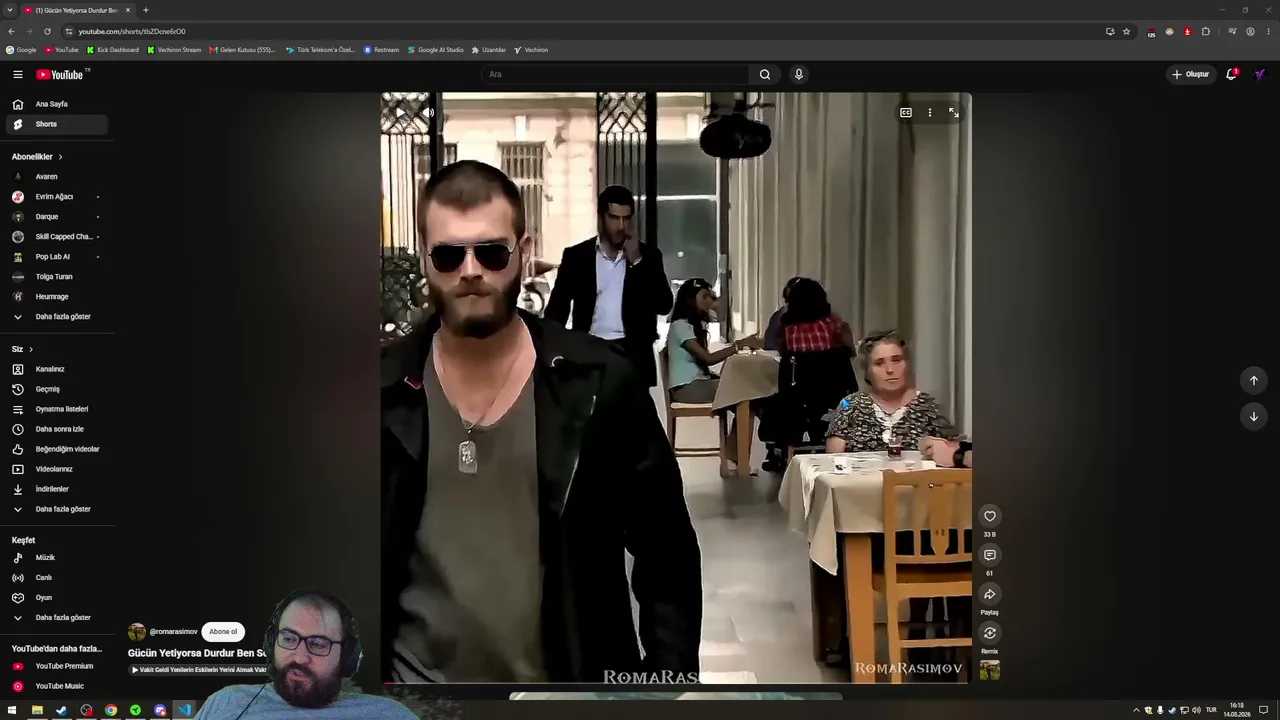Go to the YouTube home logo

pyautogui.click(x=62, y=74)
